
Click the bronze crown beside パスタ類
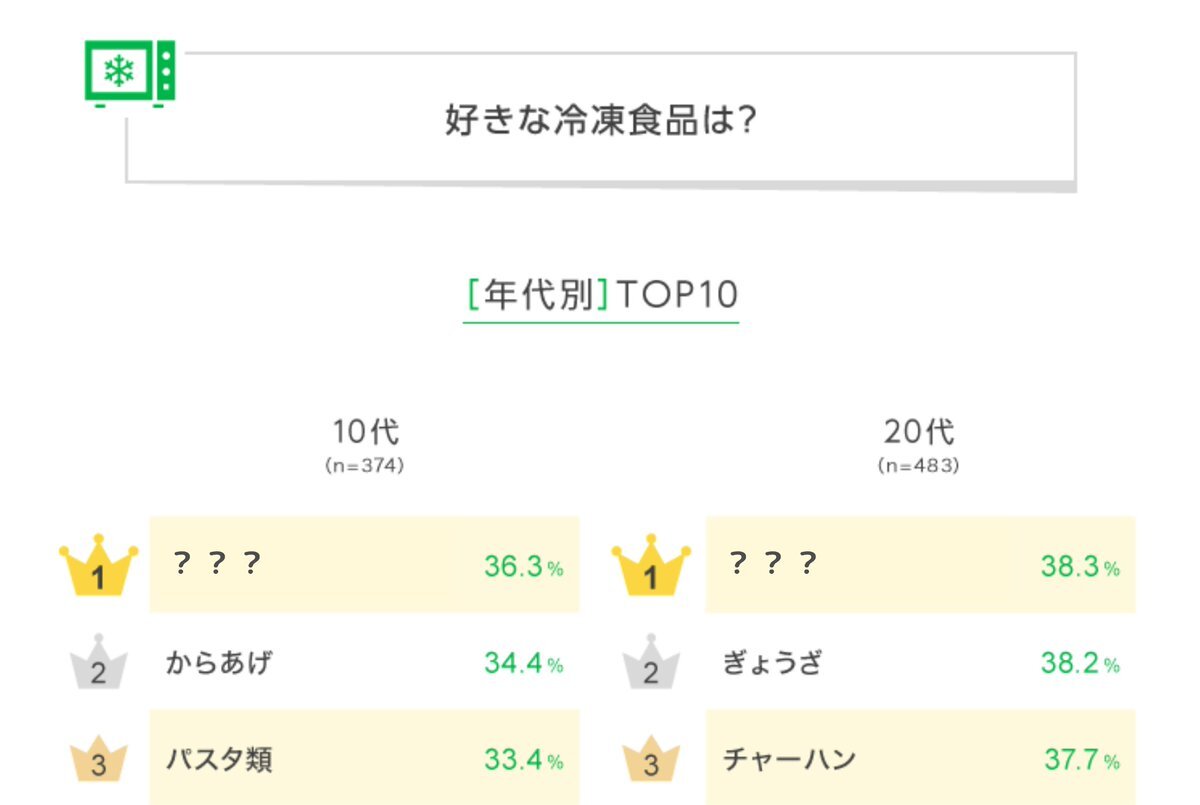tap(98, 759)
